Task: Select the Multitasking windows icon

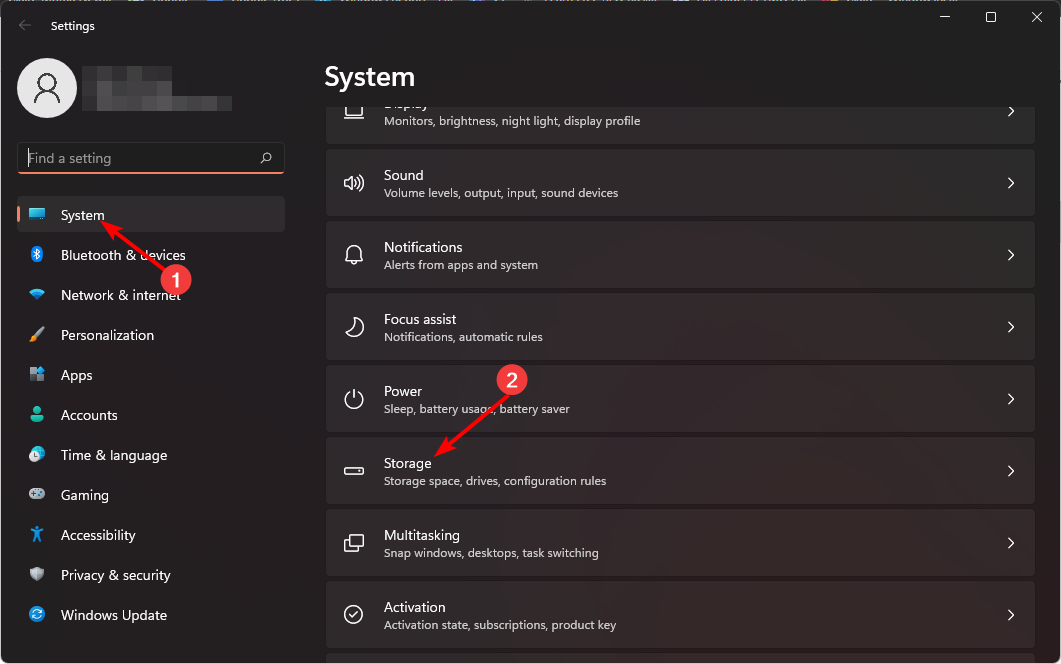Action: (354, 542)
